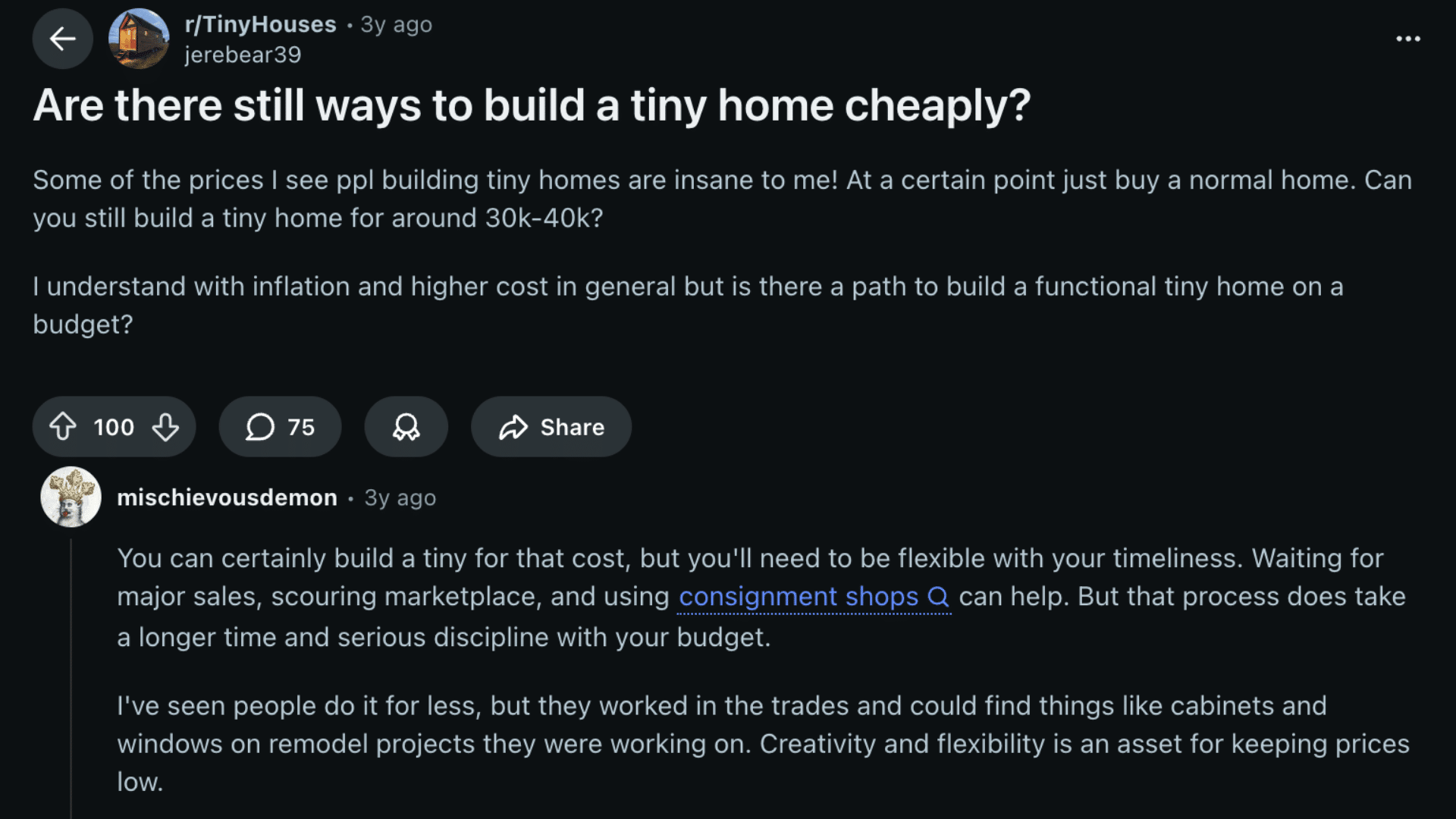The image size is (1456, 819).
Task: Open the three-dot overflow menu
Action: (x=1408, y=38)
